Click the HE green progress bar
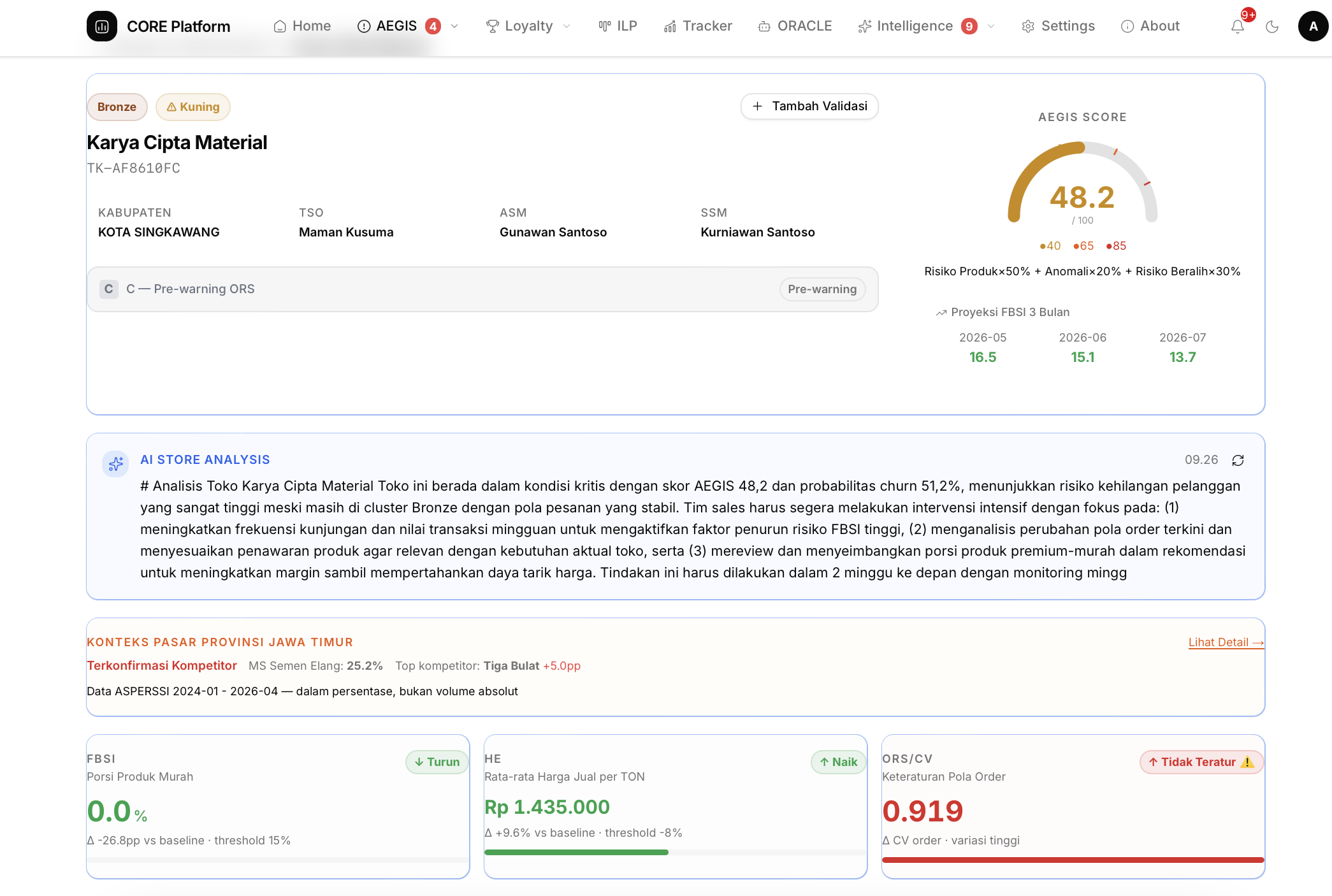The image size is (1332, 896). pyautogui.click(x=576, y=852)
